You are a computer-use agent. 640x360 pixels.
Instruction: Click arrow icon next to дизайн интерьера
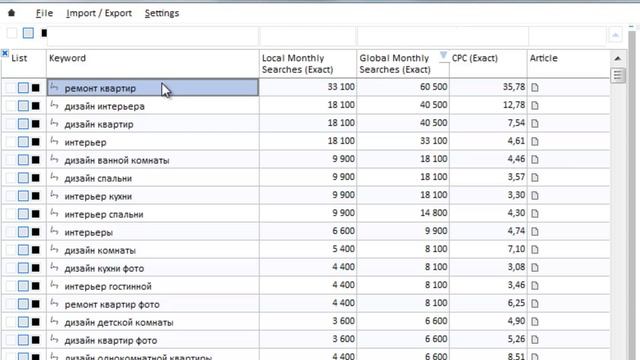click(x=54, y=105)
